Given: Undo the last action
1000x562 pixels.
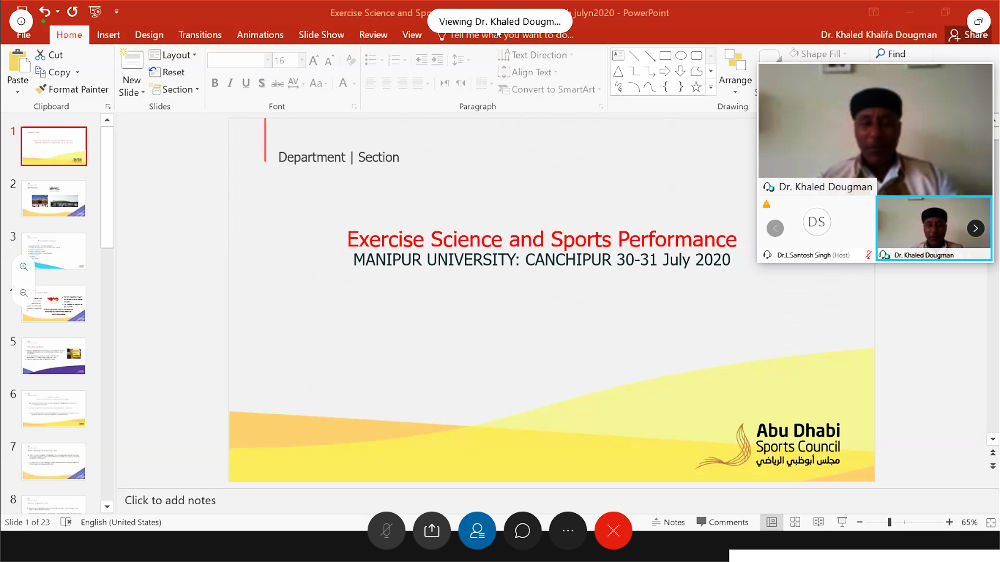Looking at the screenshot, I should click(45, 11).
